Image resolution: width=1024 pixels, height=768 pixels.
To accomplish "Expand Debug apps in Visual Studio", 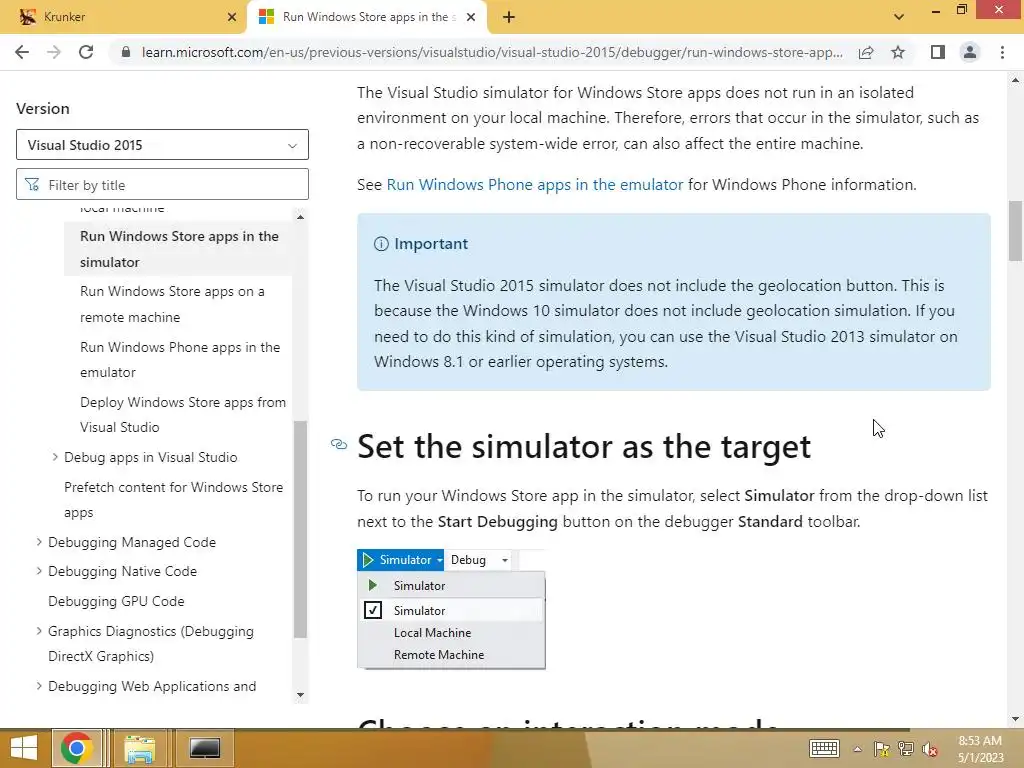I will point(55,457).
